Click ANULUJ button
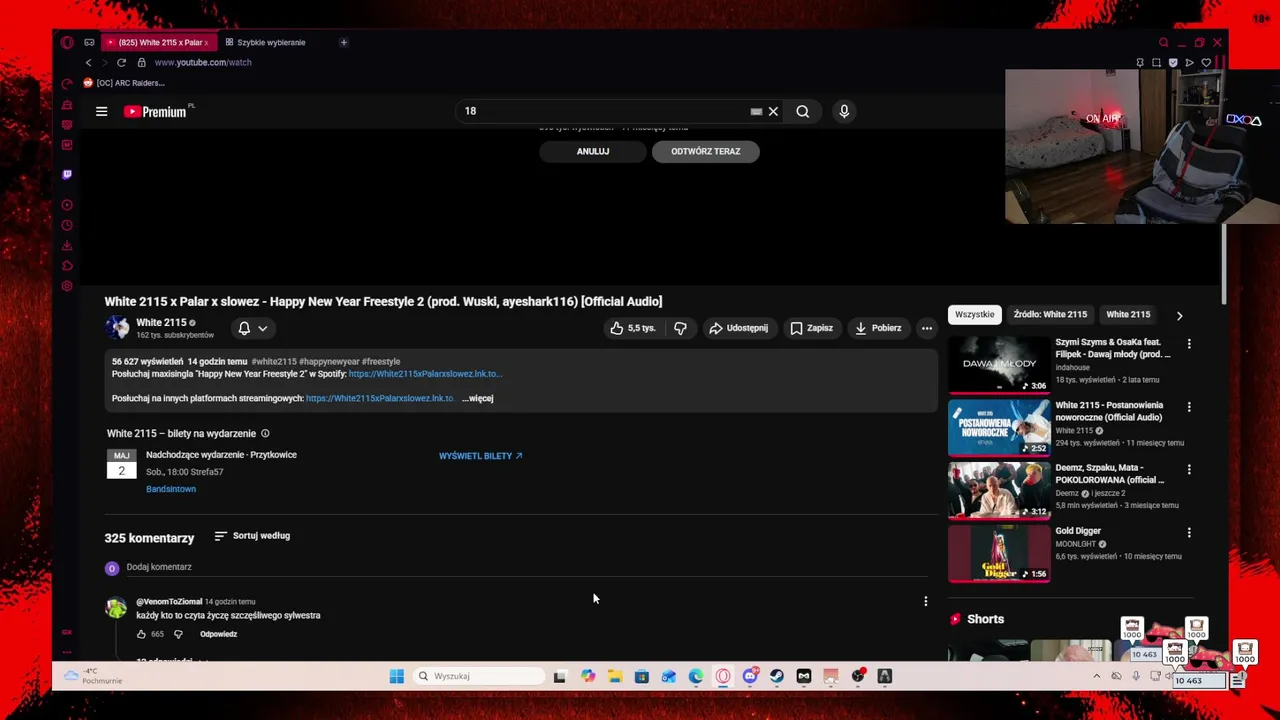Image resolution: width=1280 pixels, height=720 pixels. [x=593, y=151]
